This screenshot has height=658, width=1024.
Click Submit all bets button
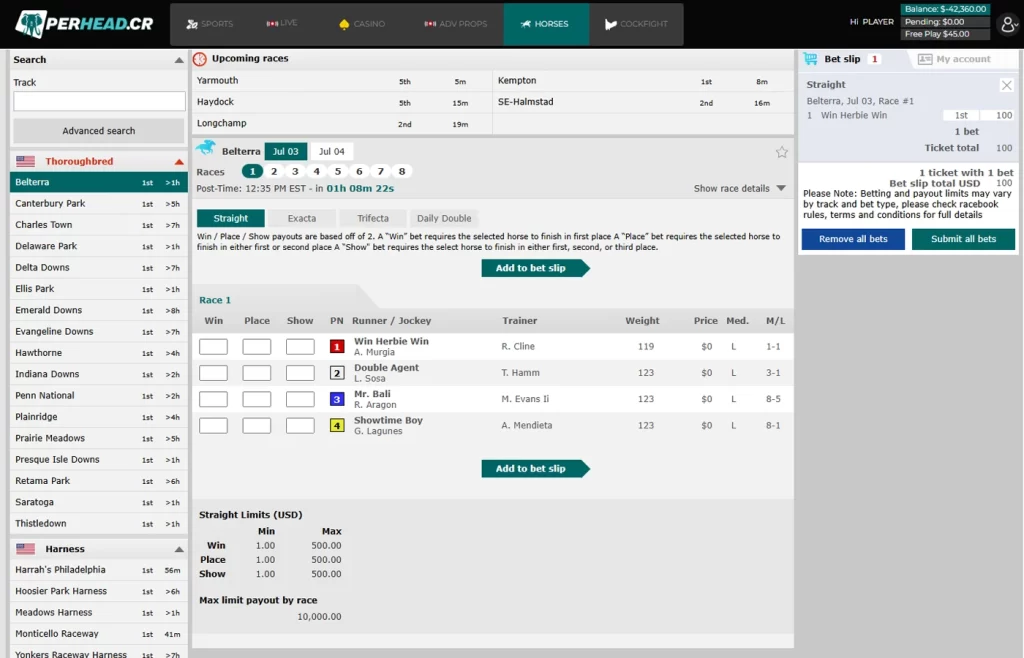pos(963,239)
